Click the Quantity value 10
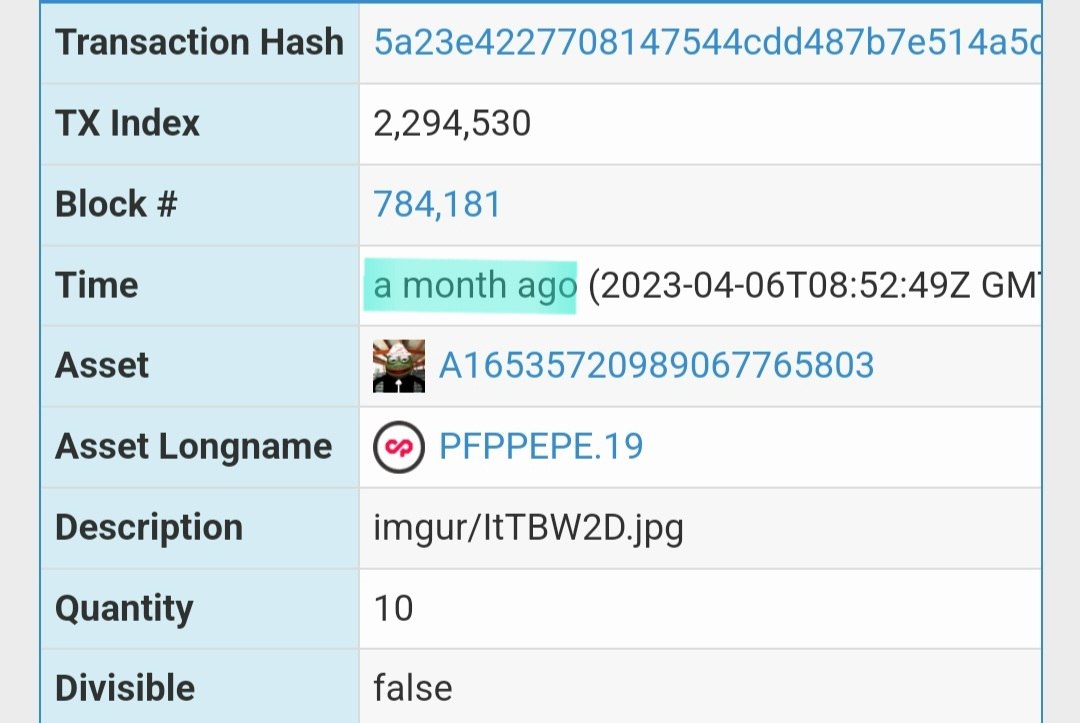 tap(393, 609)
